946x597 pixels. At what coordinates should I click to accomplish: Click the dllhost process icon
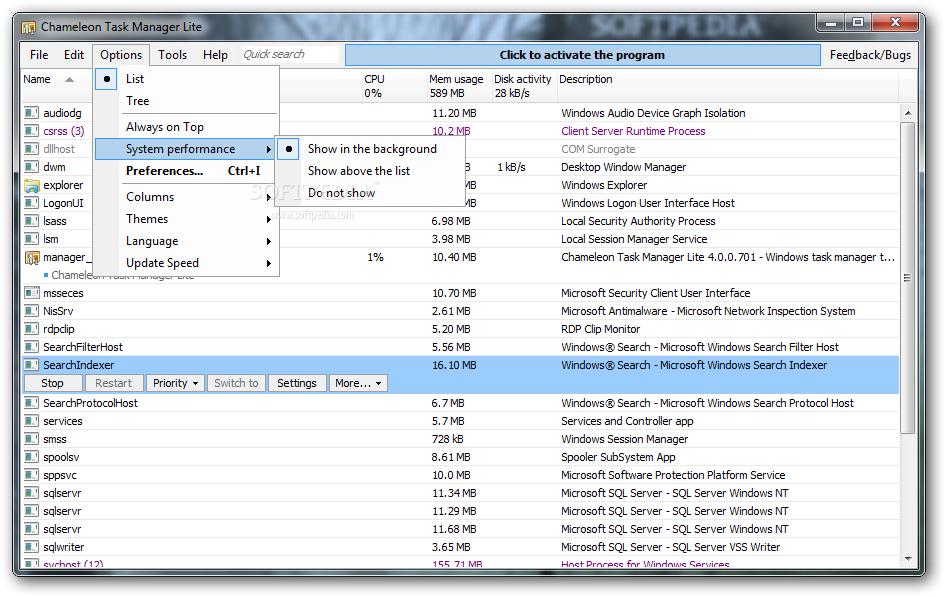31,149
